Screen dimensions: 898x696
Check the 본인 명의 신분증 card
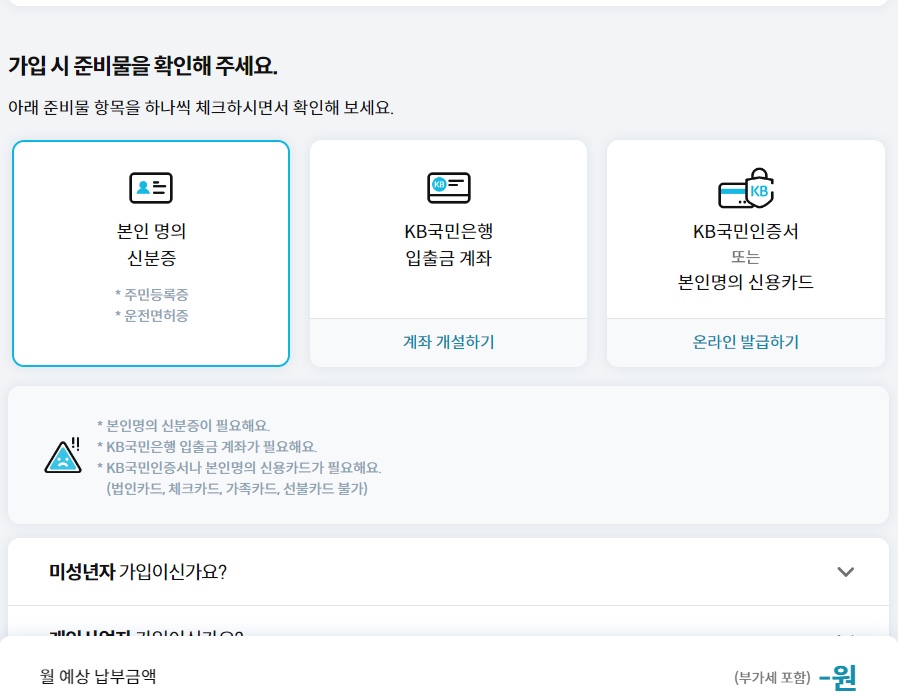(151, 253)
